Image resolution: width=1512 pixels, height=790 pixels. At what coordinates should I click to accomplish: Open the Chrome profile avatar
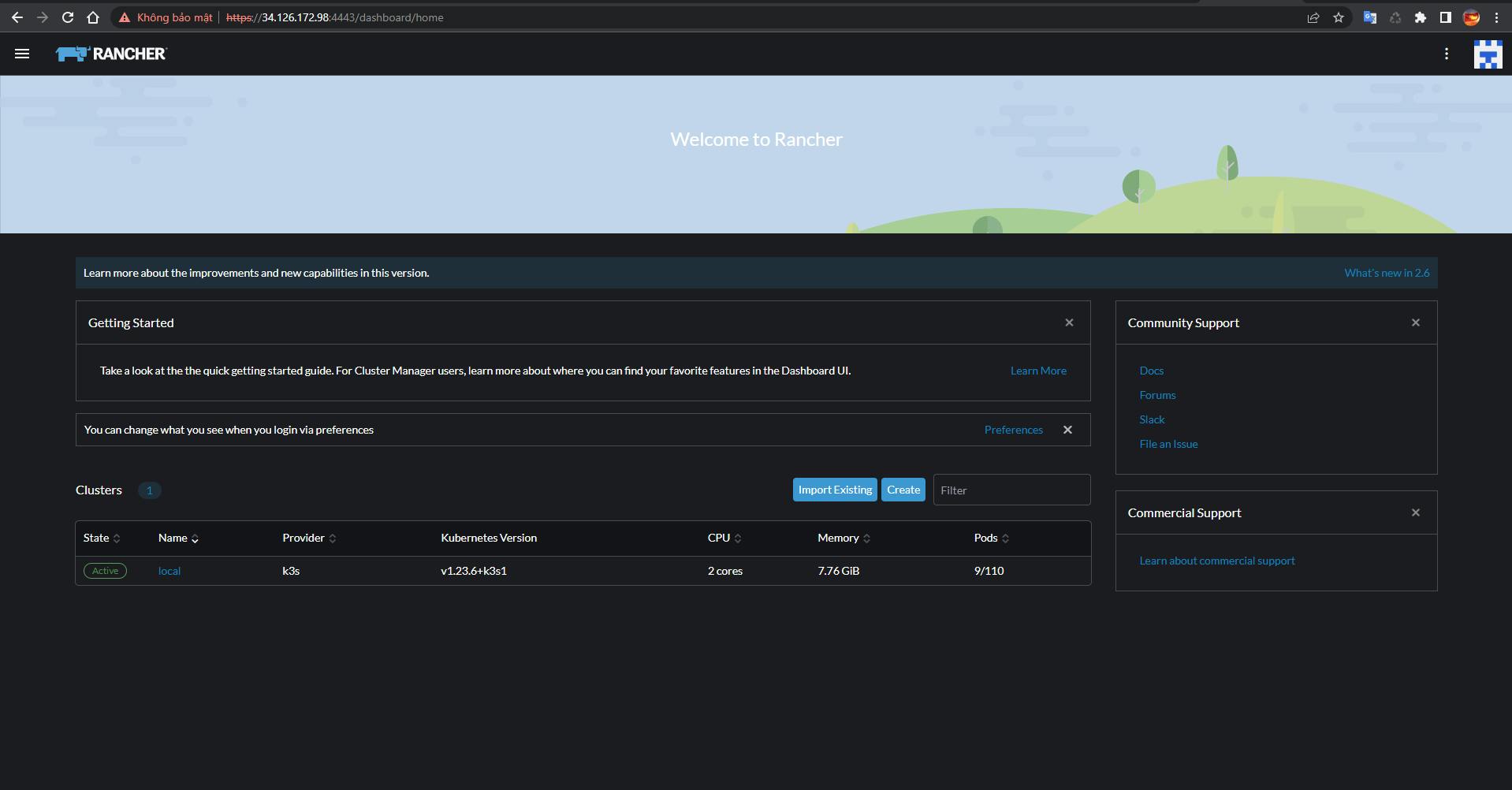(x=1471, y=17)
